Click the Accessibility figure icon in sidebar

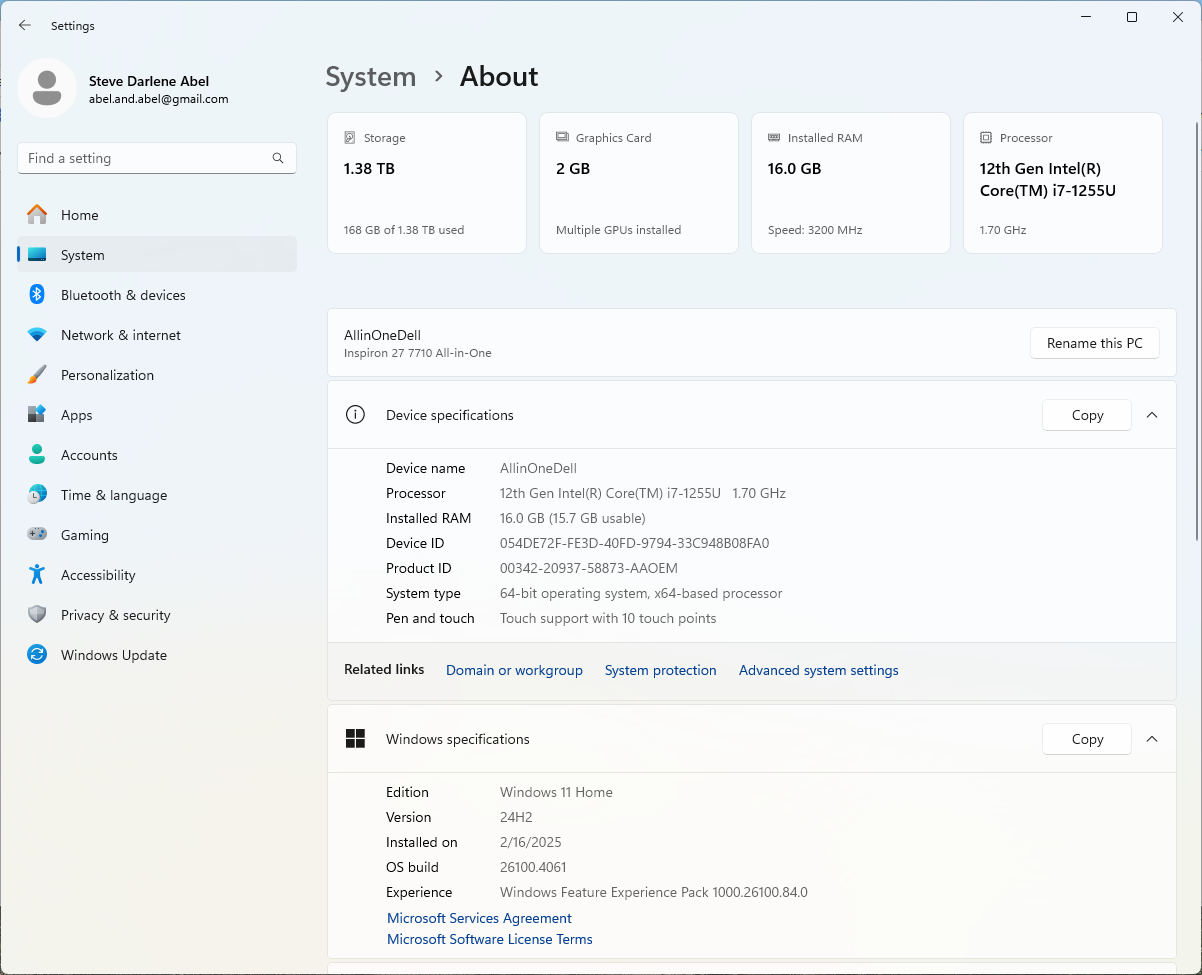pos(37,575)
